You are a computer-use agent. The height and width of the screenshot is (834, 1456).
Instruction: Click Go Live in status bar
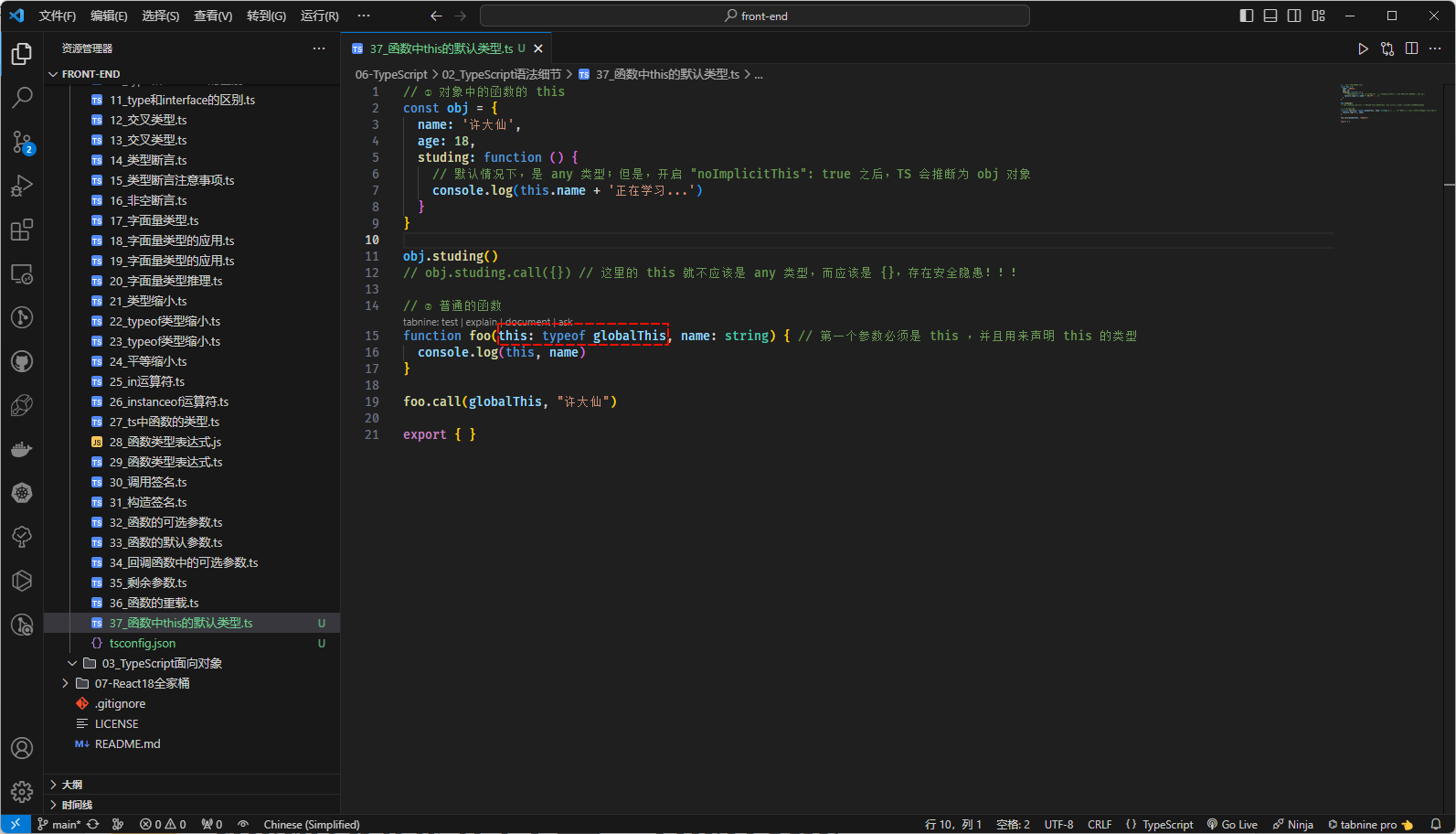(1232, 824)
